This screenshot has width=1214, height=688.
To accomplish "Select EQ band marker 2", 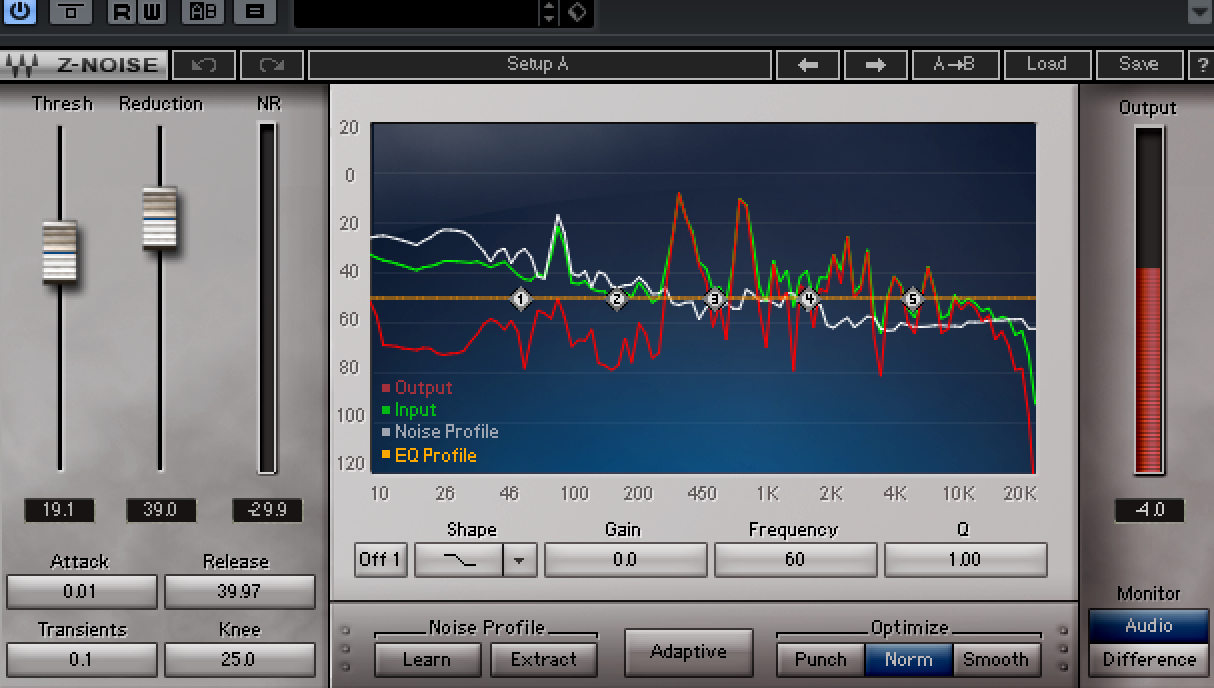I will [x=617, y=298].
